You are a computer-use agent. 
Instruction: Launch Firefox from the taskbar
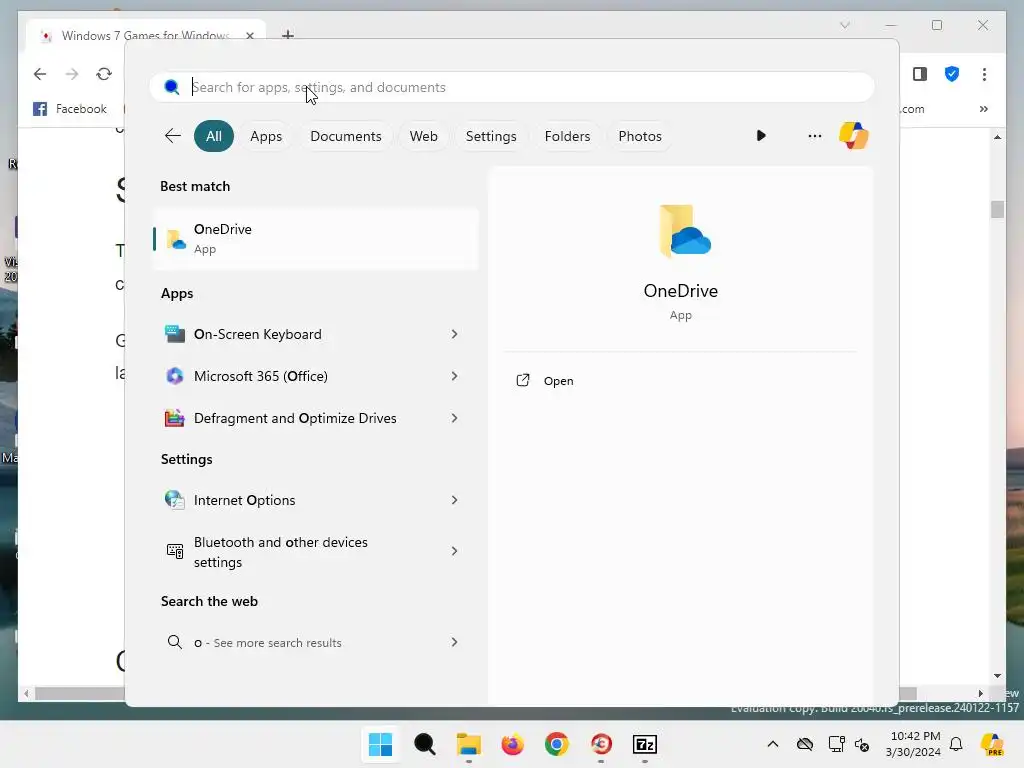coord(513,744)
